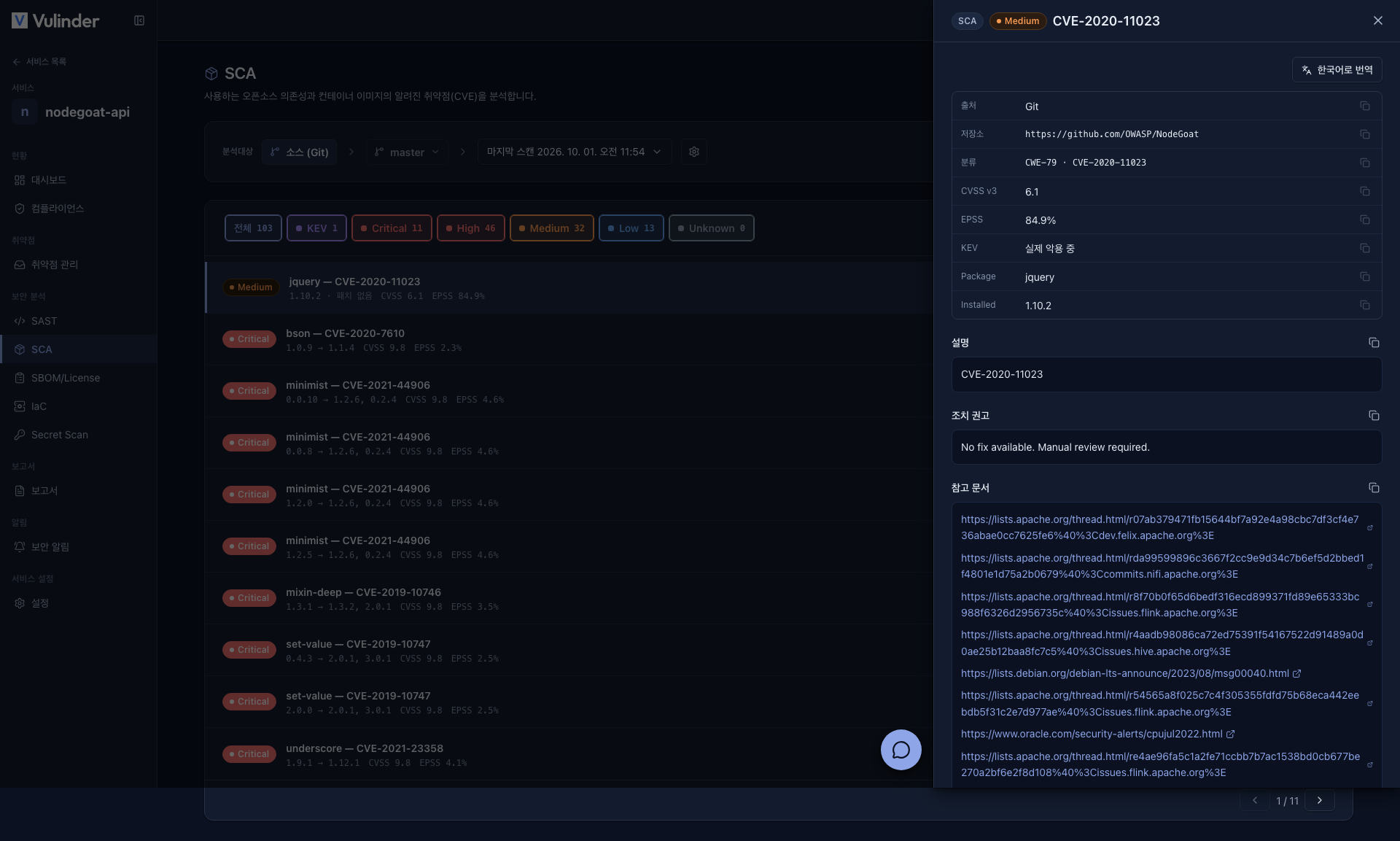Open the 마지막 스캔 date dropdown

pos(574,152)
